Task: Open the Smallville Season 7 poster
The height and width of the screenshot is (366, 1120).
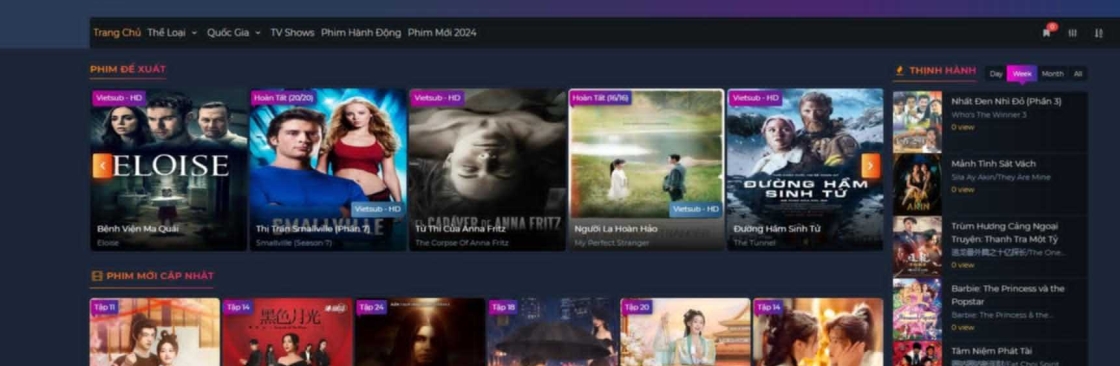Action: (x=328, y=169)
